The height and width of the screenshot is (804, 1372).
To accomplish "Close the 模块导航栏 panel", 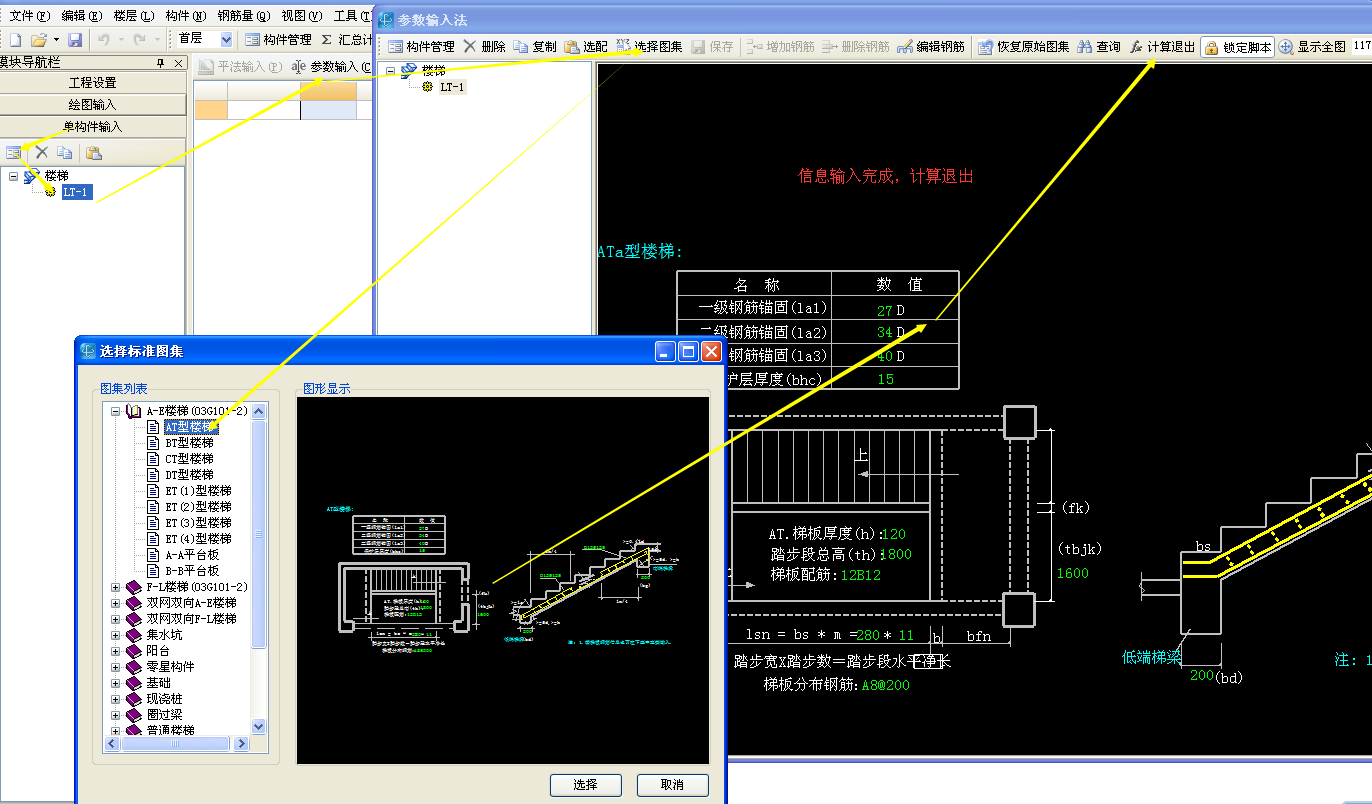I will tap(179, 63).
